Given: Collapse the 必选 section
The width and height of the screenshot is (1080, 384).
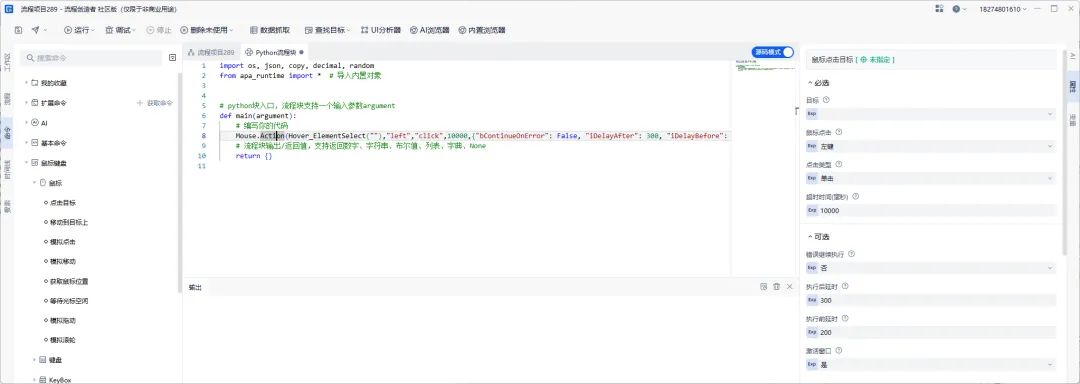Looking at the screenshot, I should 810,83.
